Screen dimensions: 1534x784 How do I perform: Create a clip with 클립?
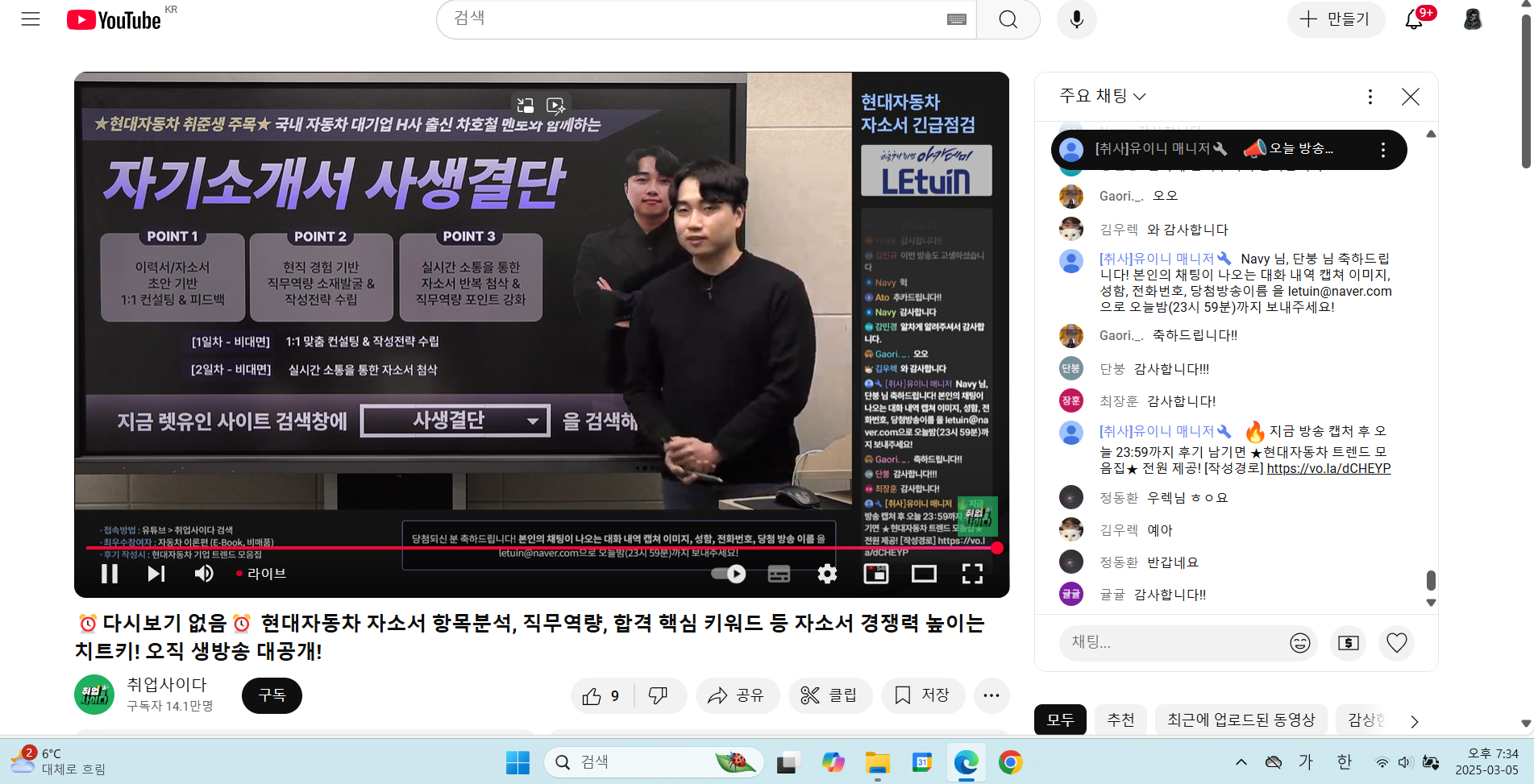point(829,695)
